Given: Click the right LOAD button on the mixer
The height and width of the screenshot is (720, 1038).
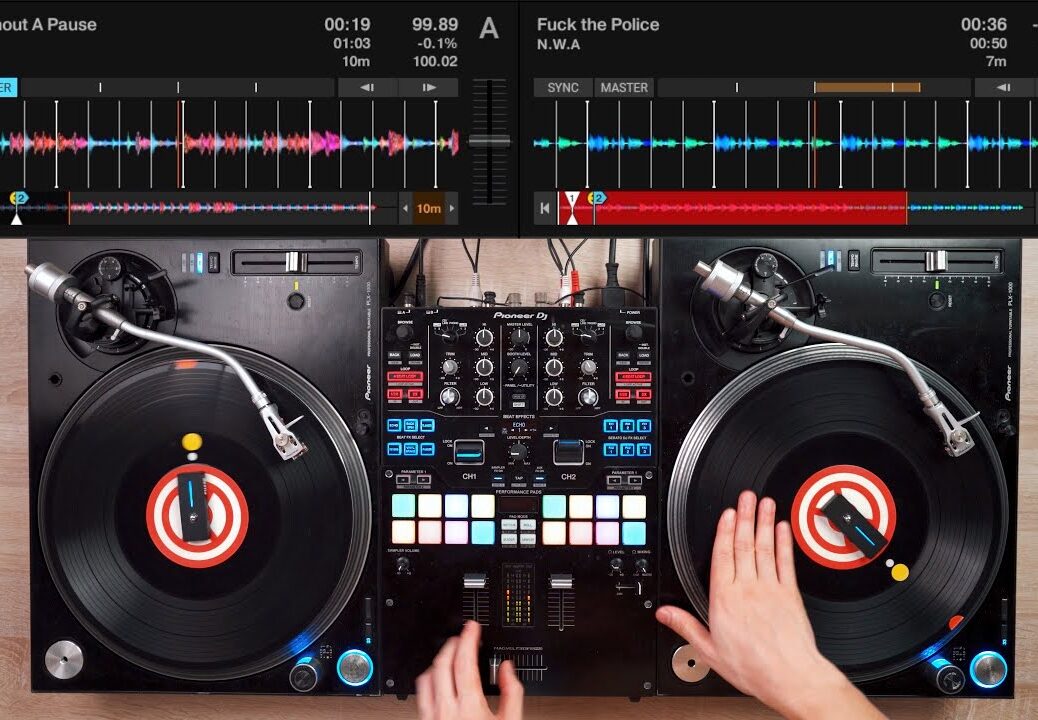Looking at the screenshot, I should click(x=643, y=355).
